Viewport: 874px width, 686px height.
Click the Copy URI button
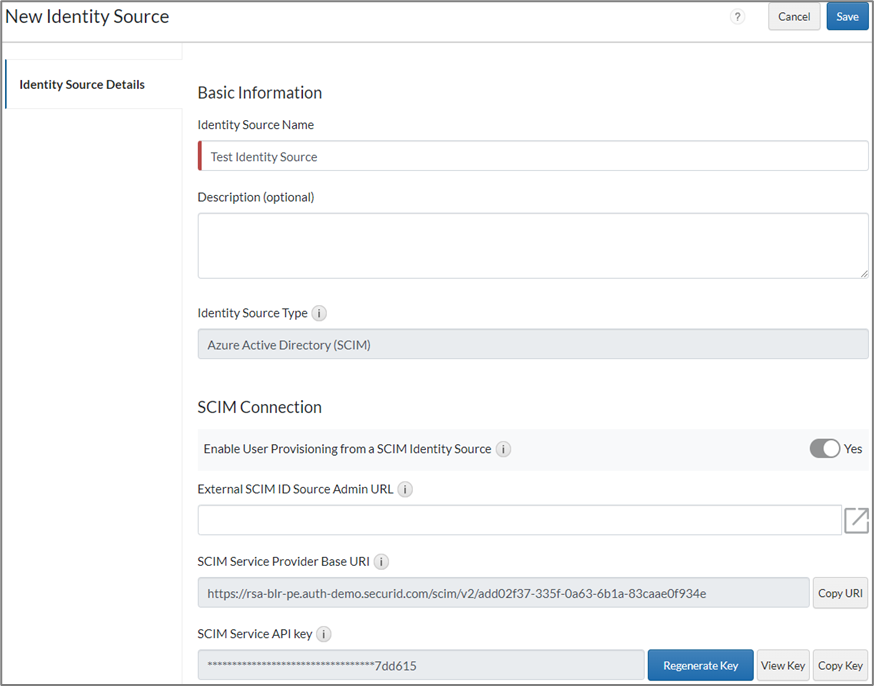[x=840, y=593]
